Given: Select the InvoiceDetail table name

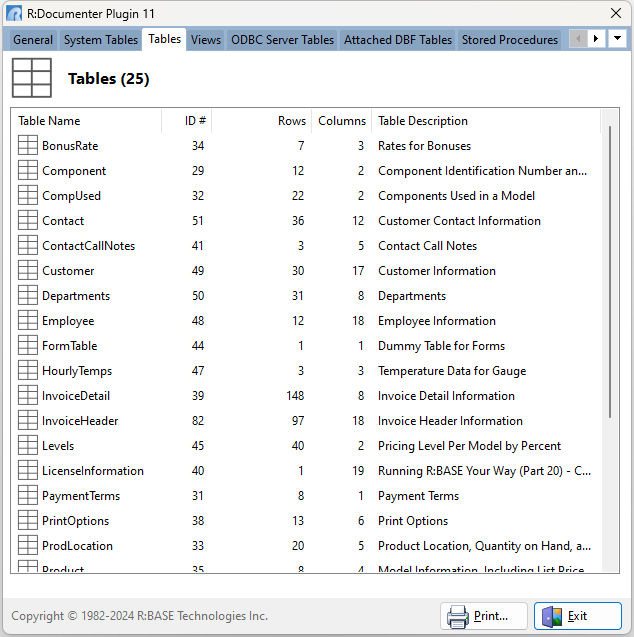Looking at the screenshot, I should point(76,396).
